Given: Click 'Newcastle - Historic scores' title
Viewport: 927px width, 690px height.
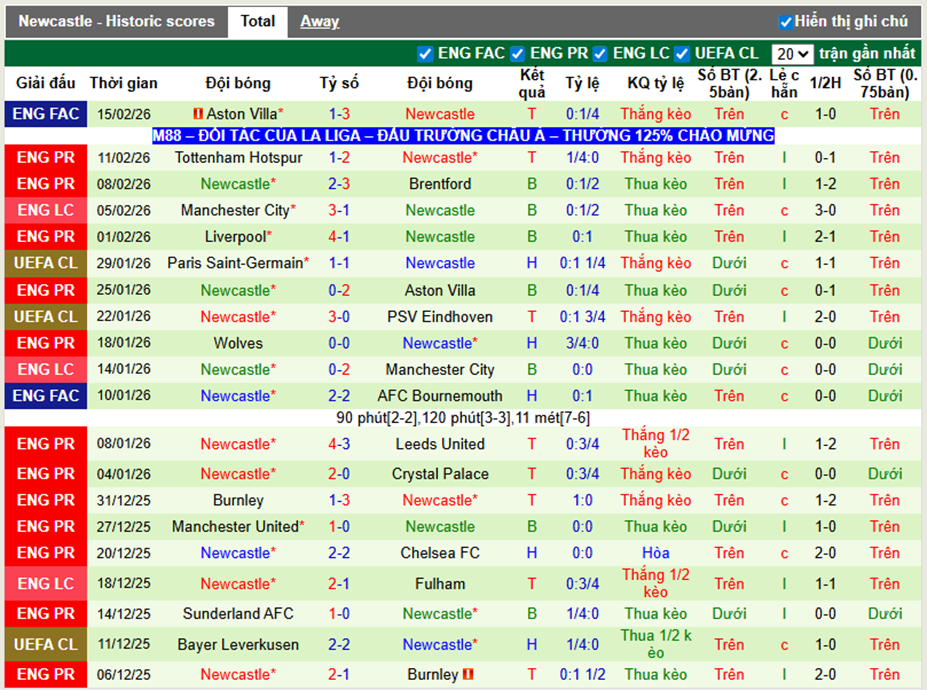Looking at the screenshot, I should pos(116,22).
